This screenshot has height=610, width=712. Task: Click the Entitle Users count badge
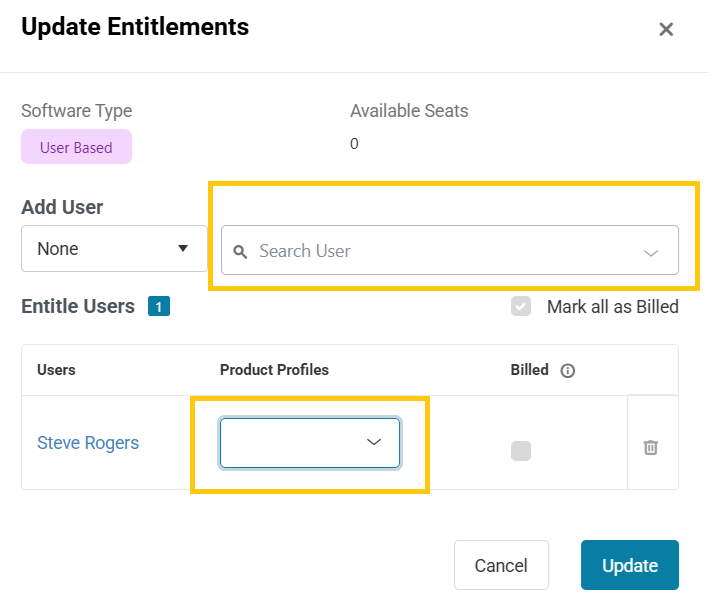point(159,307)
